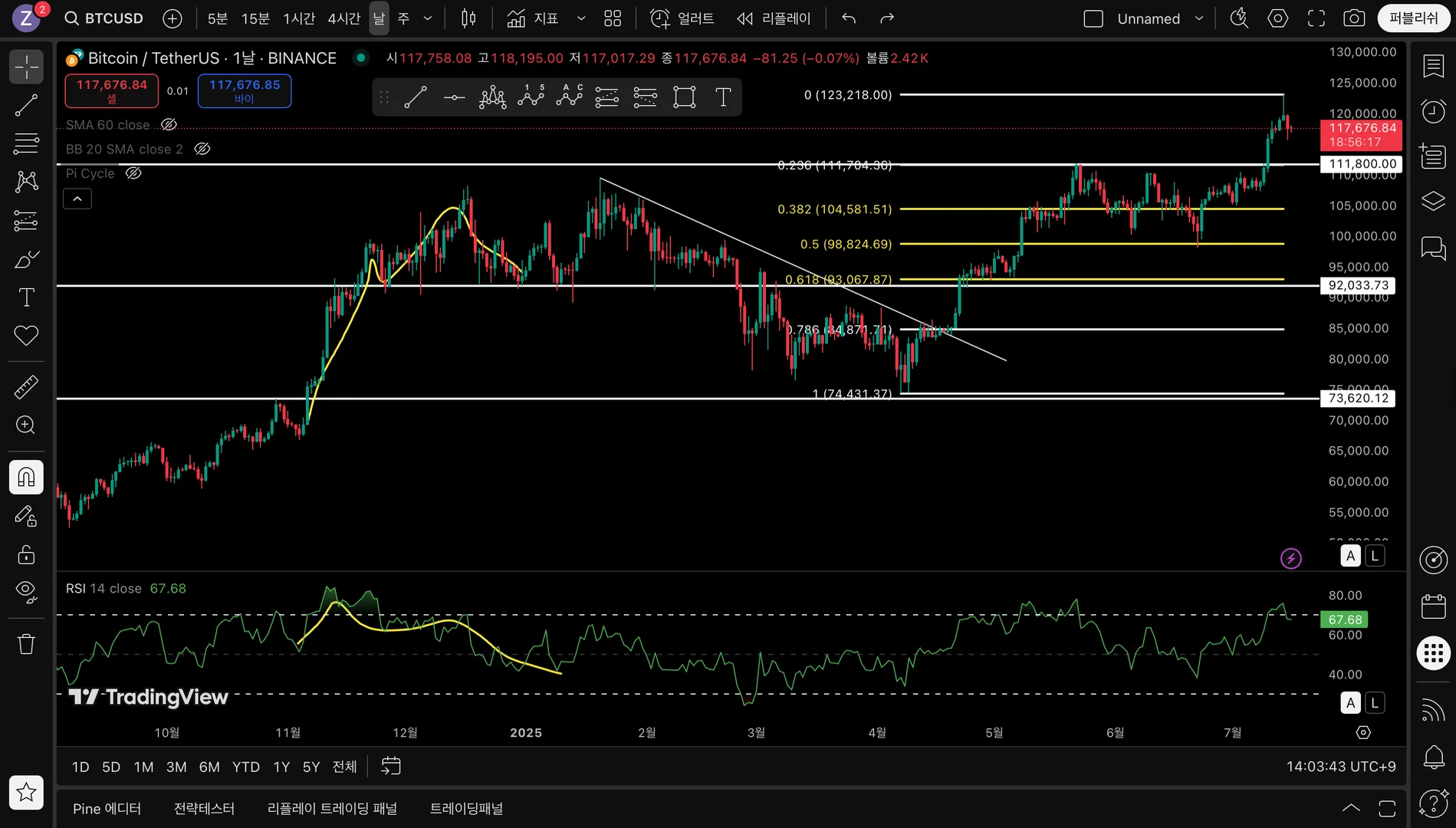
Task: Activate the magnet snap mode
Action: coord(26,477)
